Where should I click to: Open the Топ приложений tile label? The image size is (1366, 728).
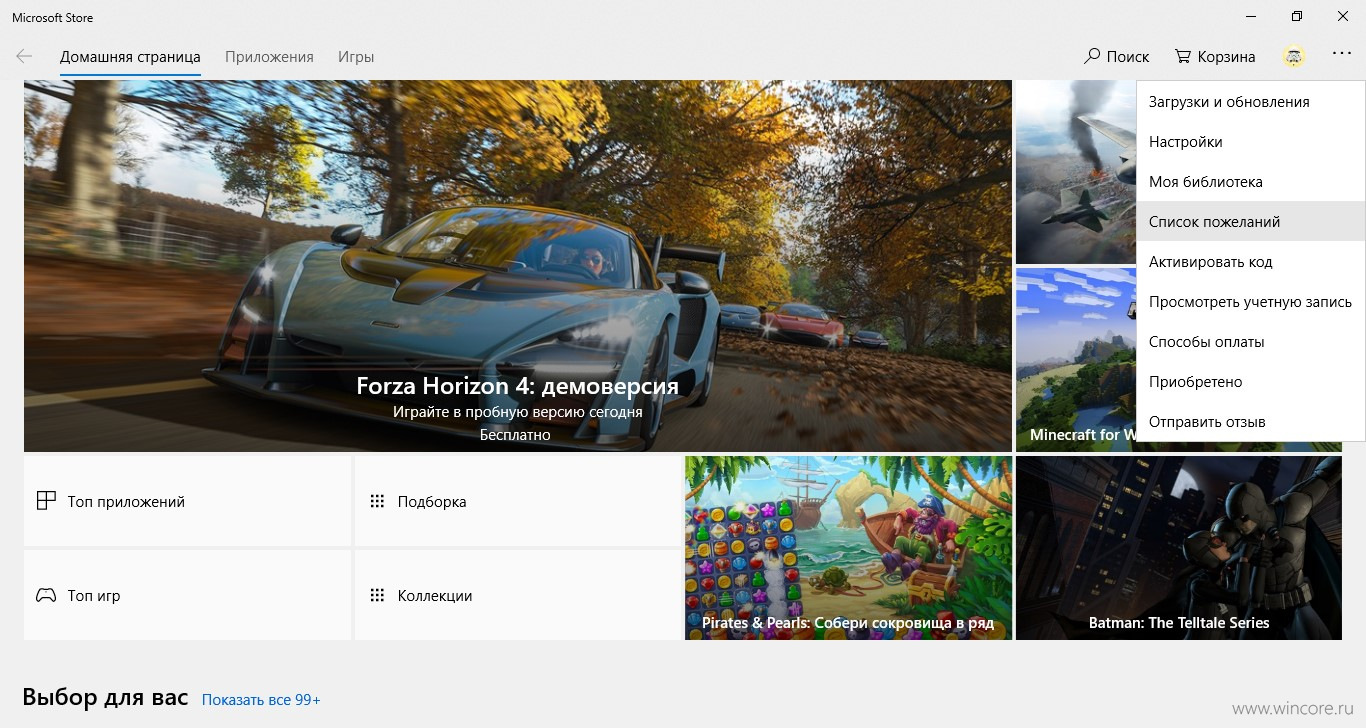pyautogui.click(x=126, y=502)
